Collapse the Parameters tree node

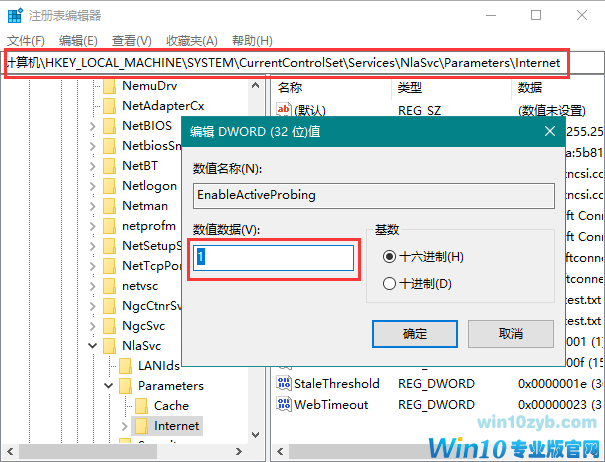click(109, 386)
